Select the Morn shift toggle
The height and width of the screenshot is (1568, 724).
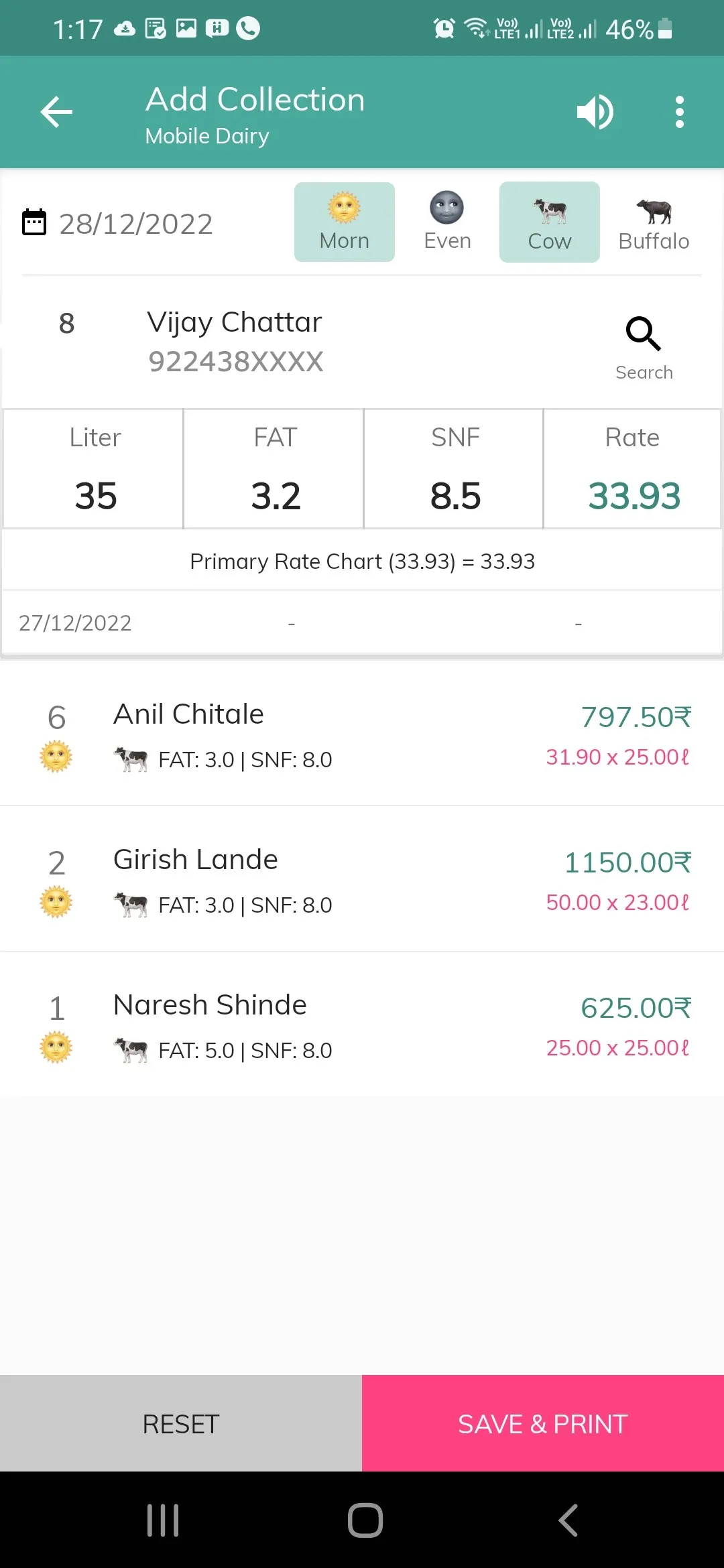point(345,222)
